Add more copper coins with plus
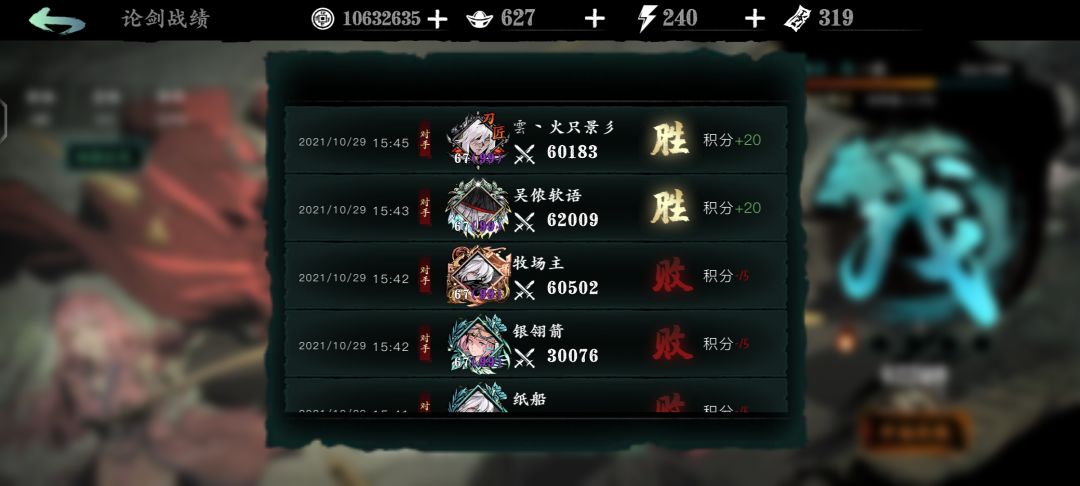 (437, 19)
